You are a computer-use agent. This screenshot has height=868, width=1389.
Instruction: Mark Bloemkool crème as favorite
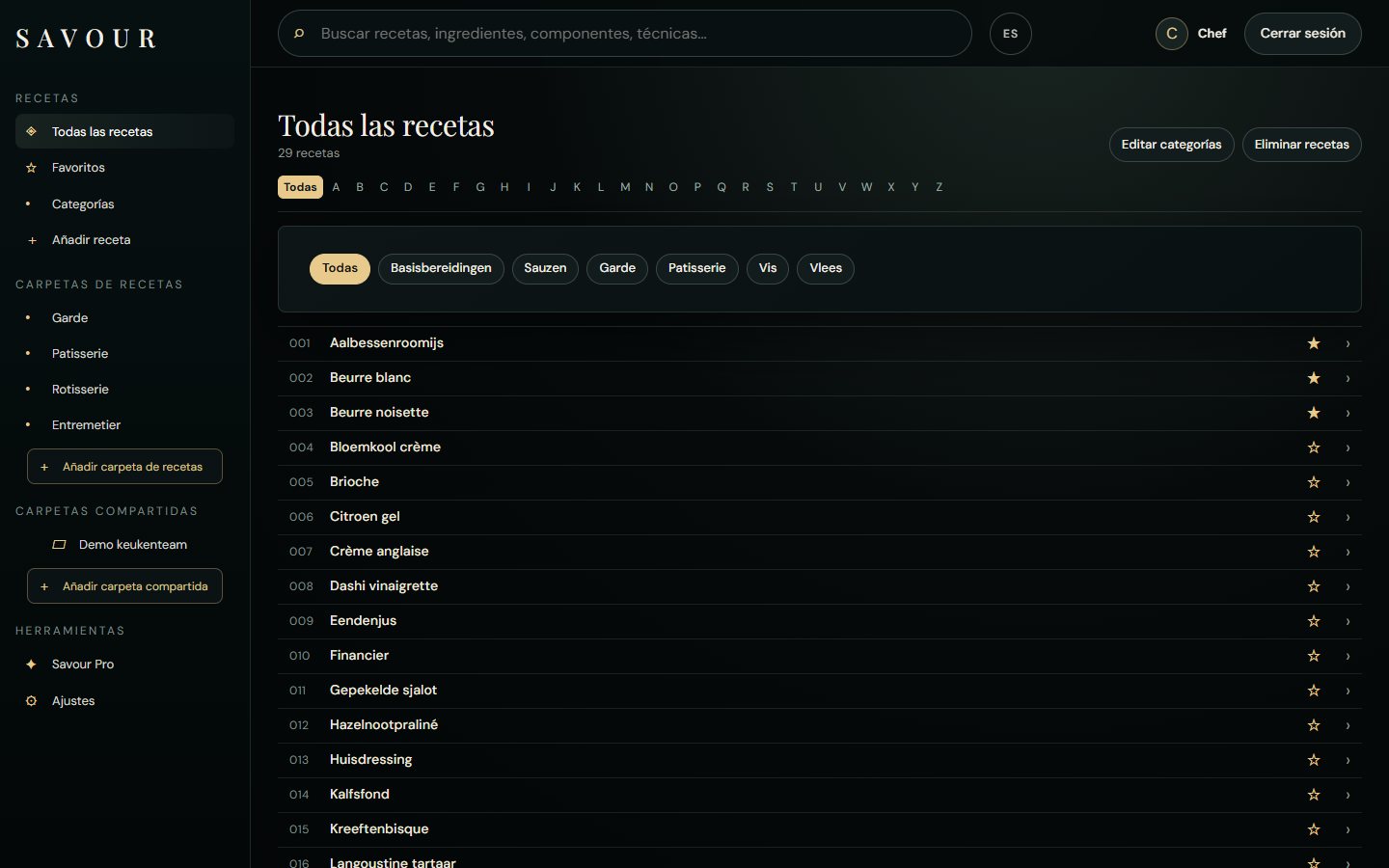point(1314,448)
